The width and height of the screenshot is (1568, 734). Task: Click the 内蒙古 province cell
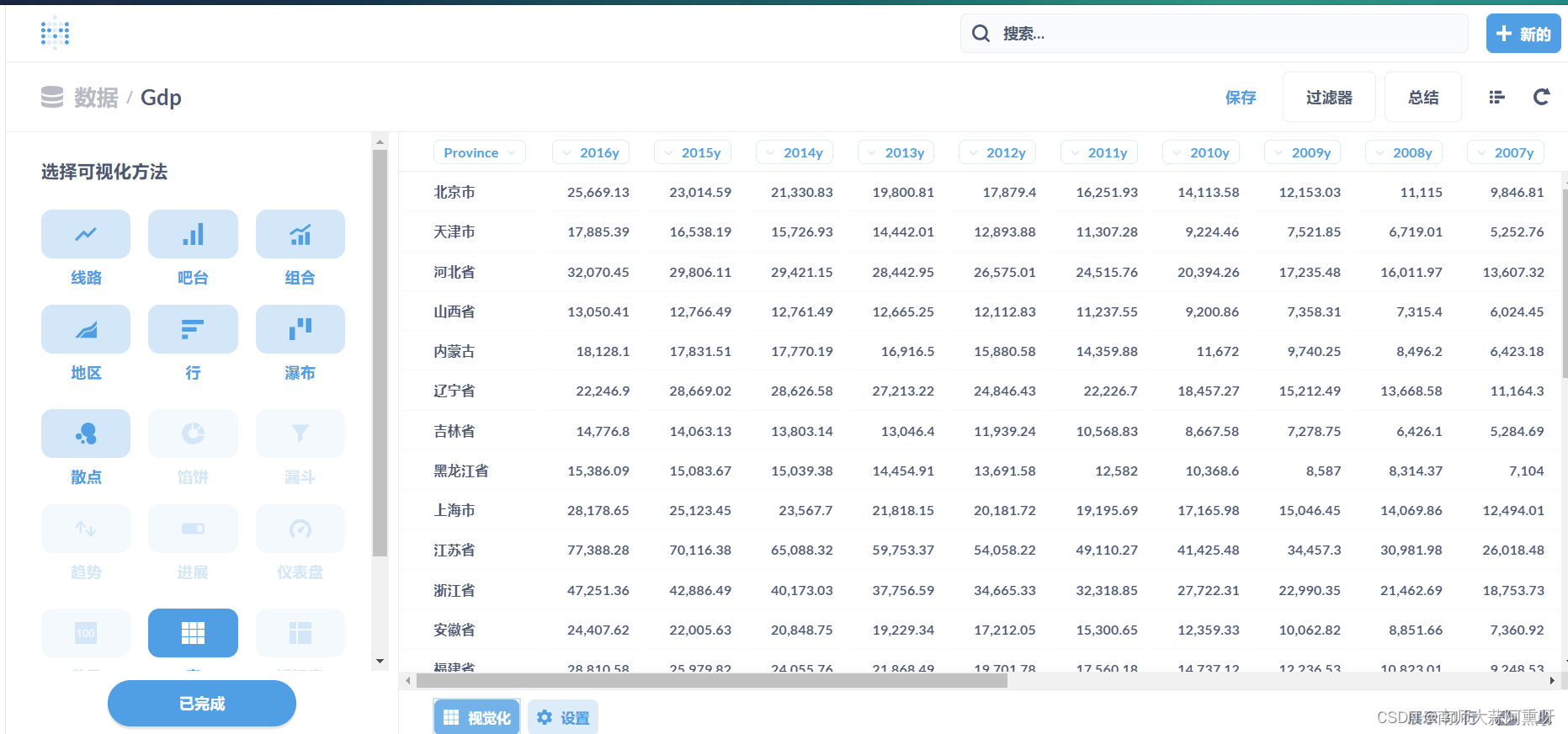[454, 351]
